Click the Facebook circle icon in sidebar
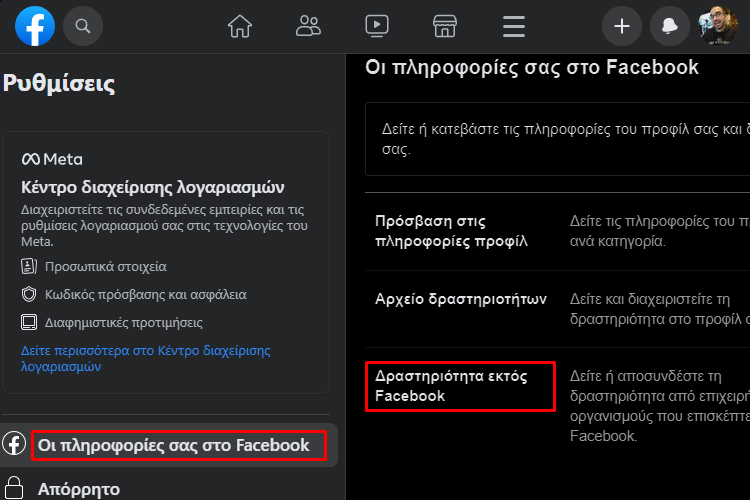 tap(14, 443)
